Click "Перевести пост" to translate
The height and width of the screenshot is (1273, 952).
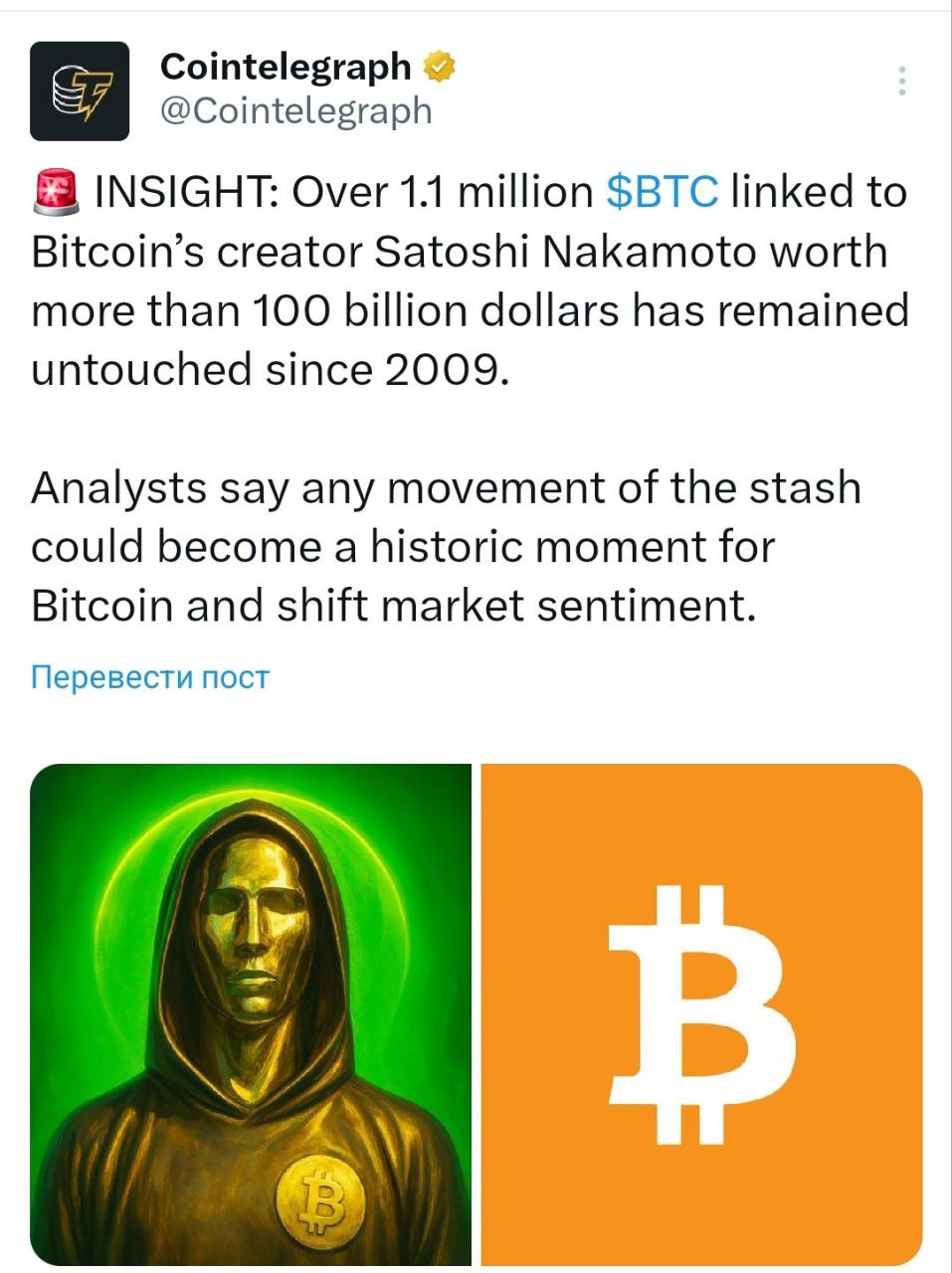coord(150,677)
